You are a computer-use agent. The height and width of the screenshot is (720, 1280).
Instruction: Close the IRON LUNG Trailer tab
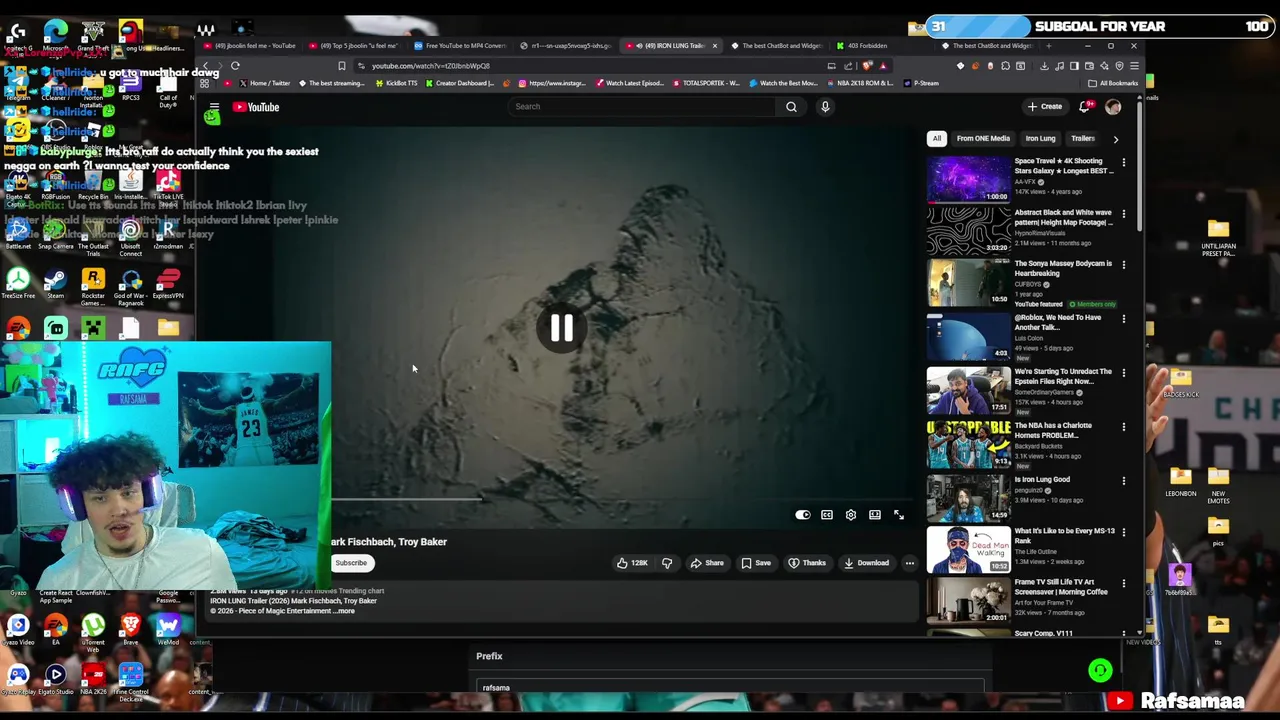click(x=714, y=46)
